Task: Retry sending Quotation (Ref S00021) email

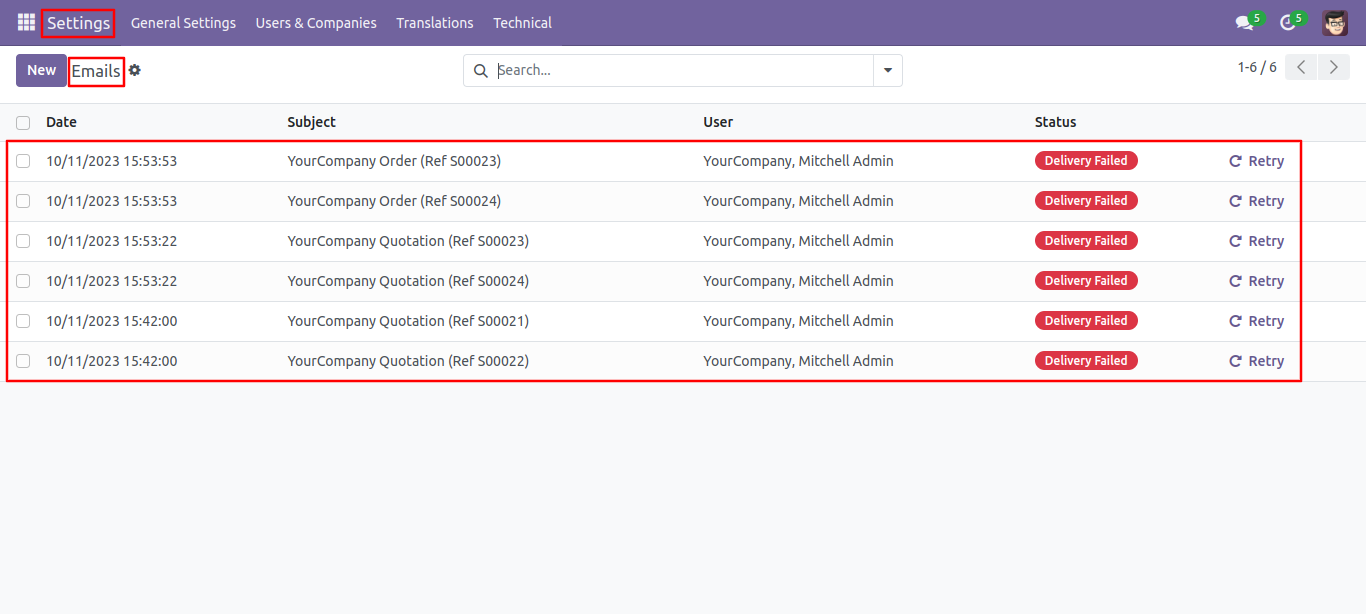Action: 1256,321
